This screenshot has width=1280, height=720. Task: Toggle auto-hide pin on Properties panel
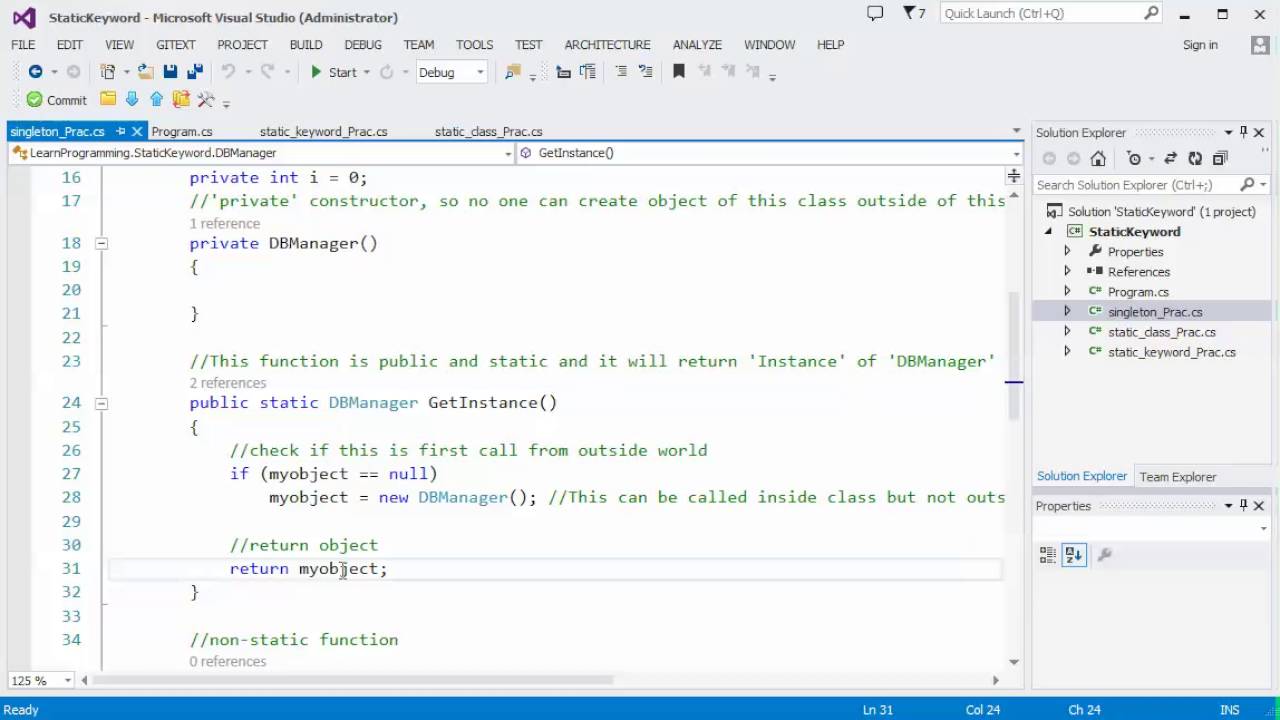pyautogui.click(x=1244, y=505)
